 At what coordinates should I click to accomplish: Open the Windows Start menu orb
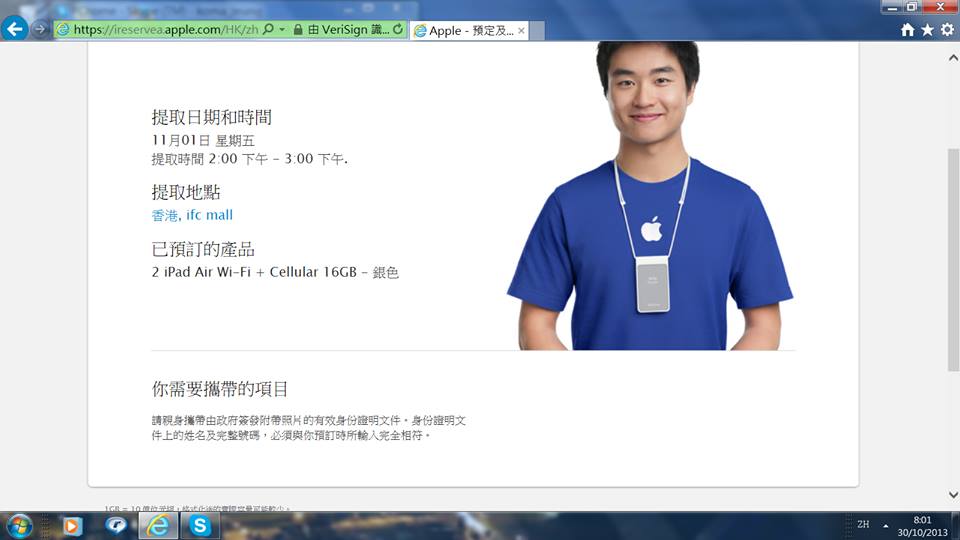click(x=20, y=525)
